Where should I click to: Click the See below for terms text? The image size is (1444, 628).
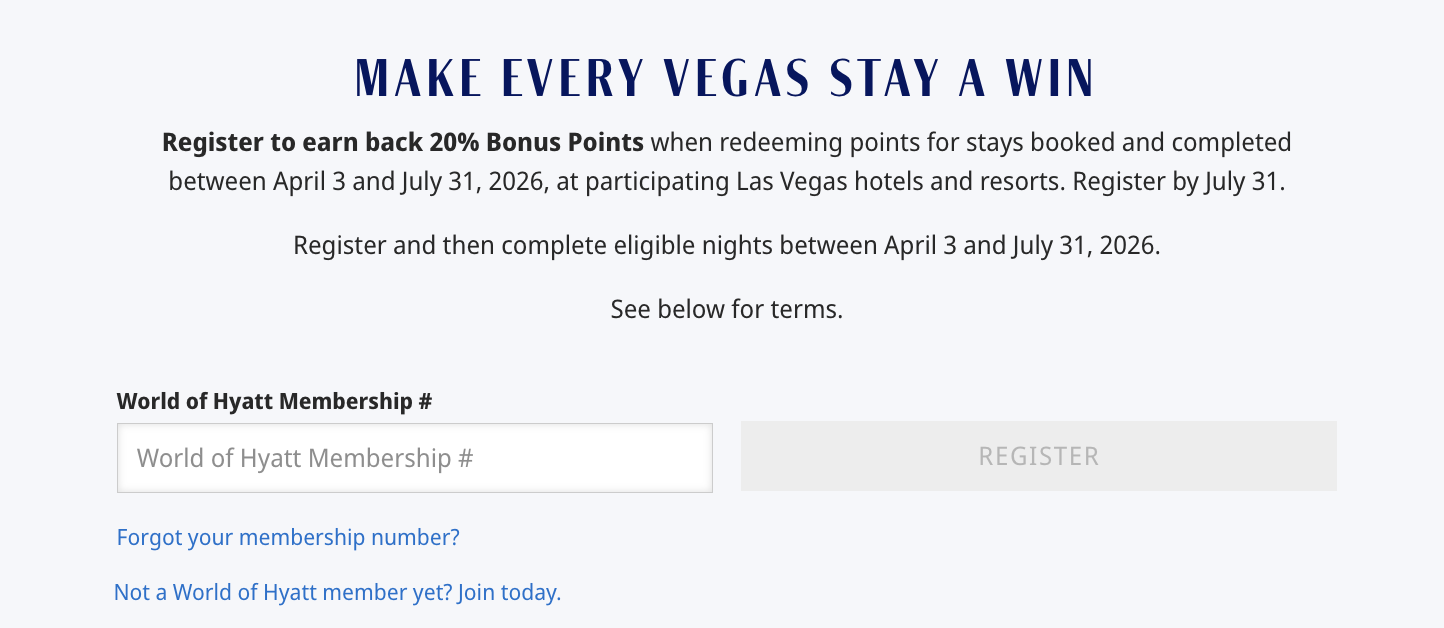[726, 308]
